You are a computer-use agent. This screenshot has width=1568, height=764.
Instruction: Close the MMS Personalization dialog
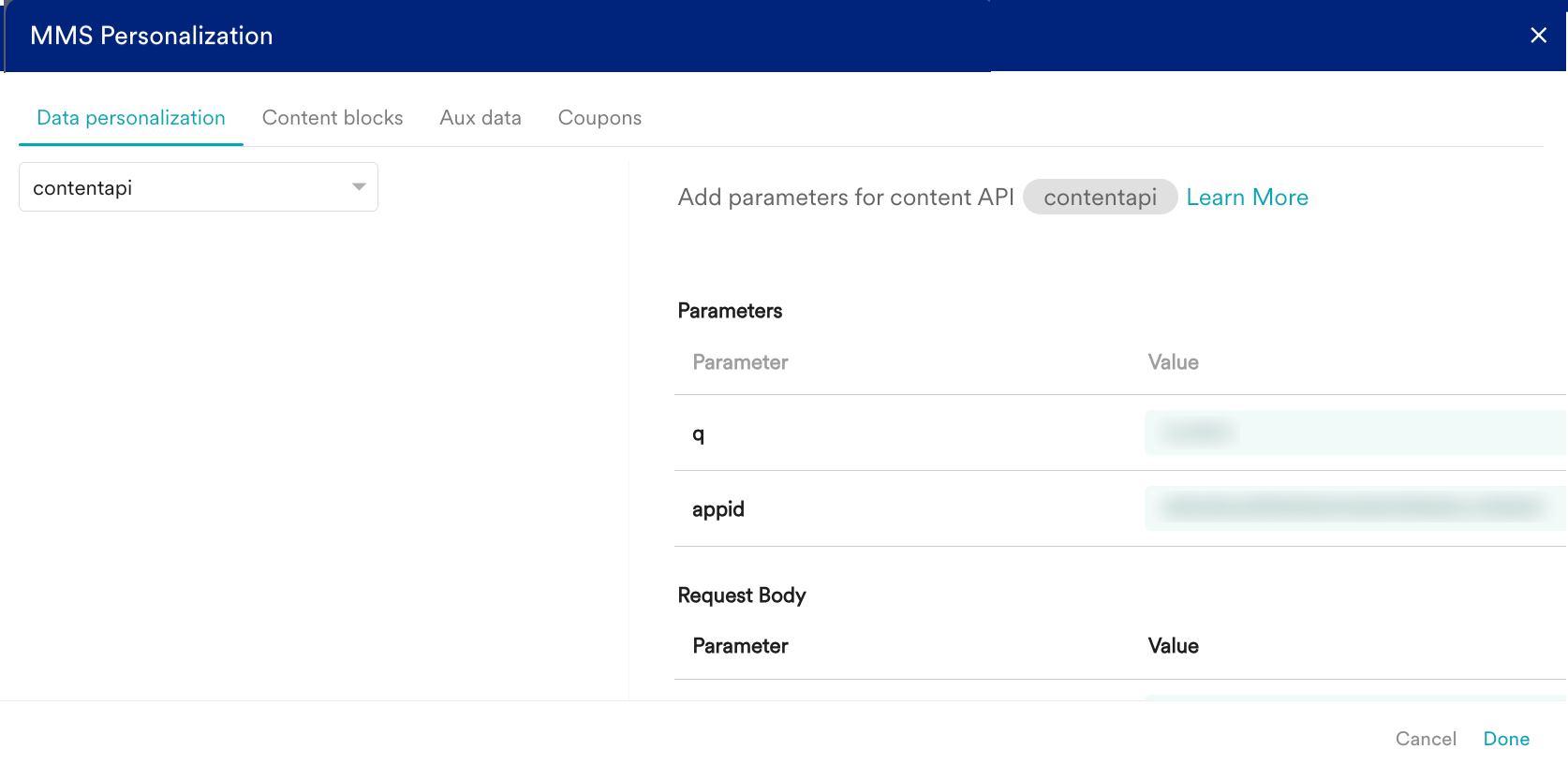coord(1538,36)
